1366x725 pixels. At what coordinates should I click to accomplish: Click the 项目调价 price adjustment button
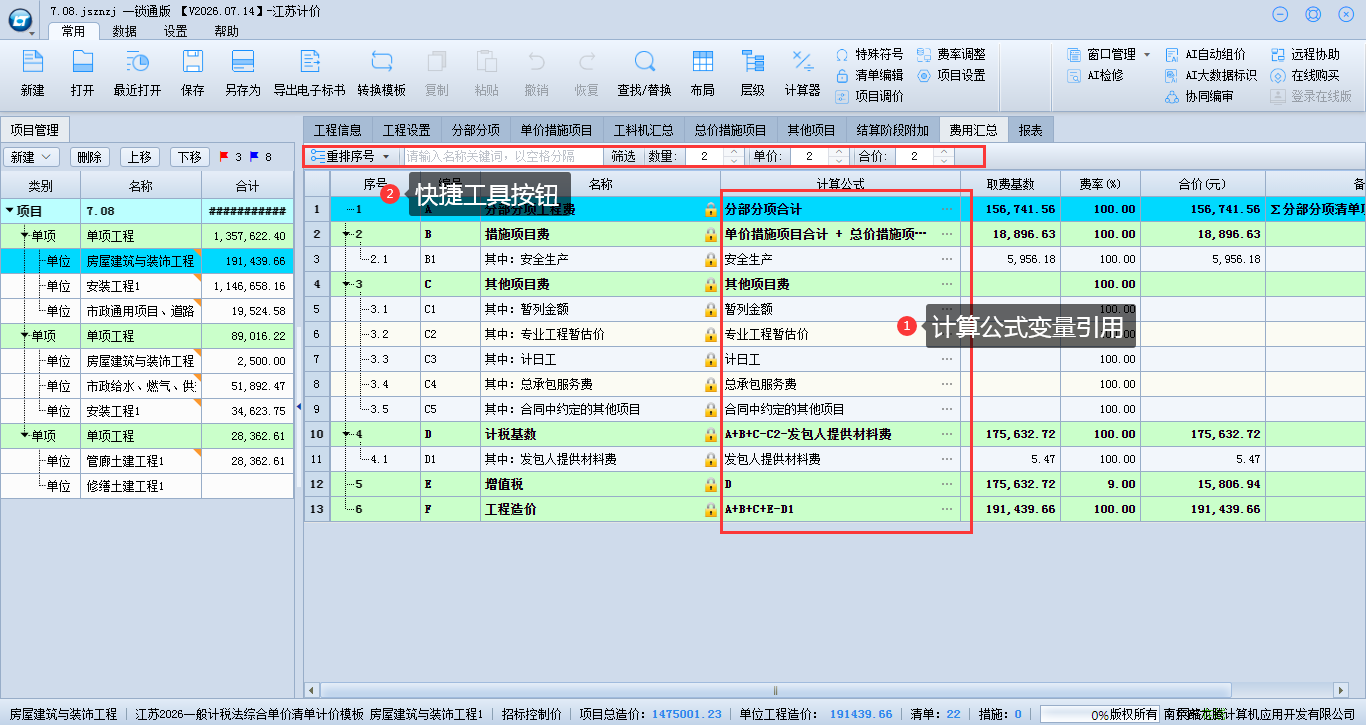[869, 96]
